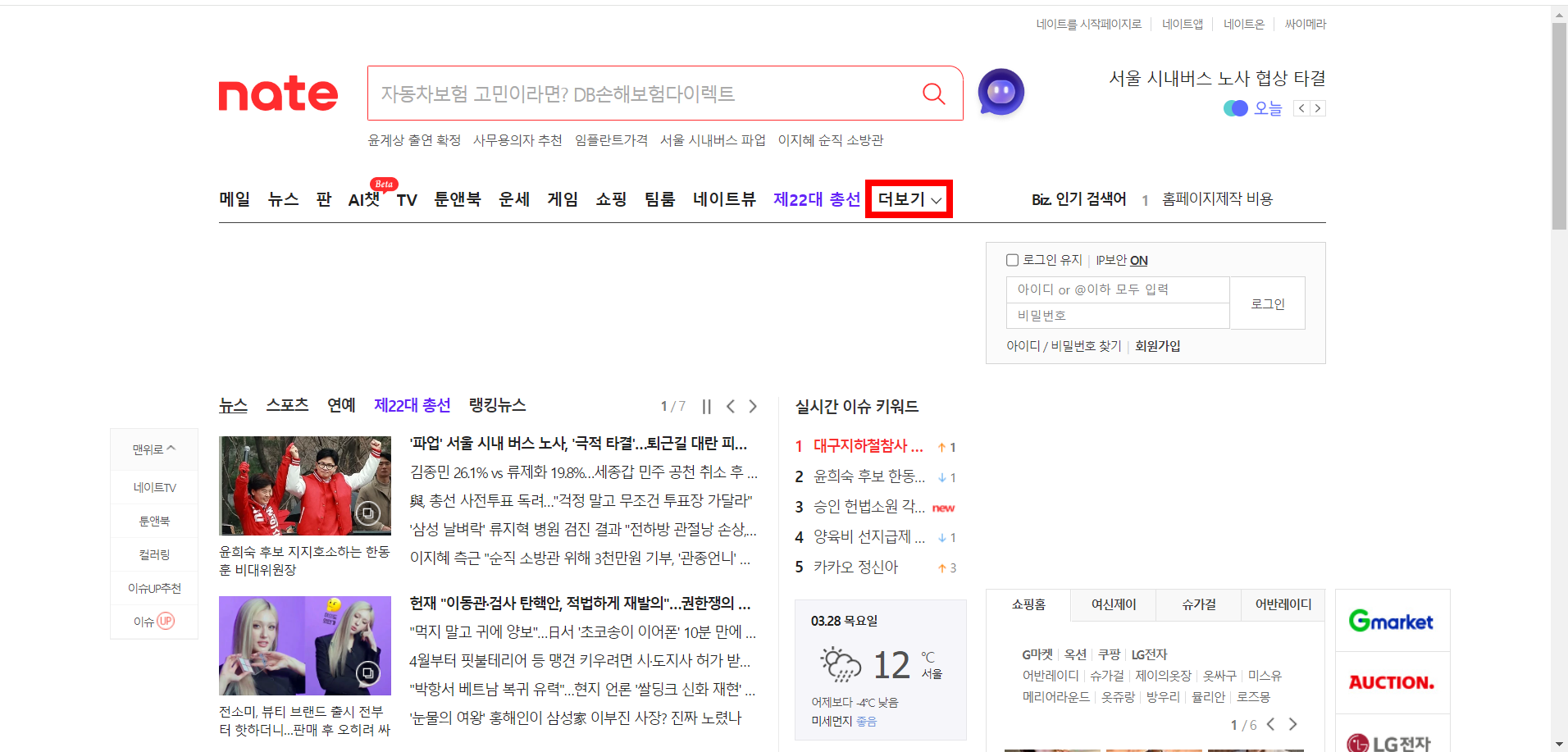Click 회원가입 link

pyautogui.click(x=1158, y=346)
